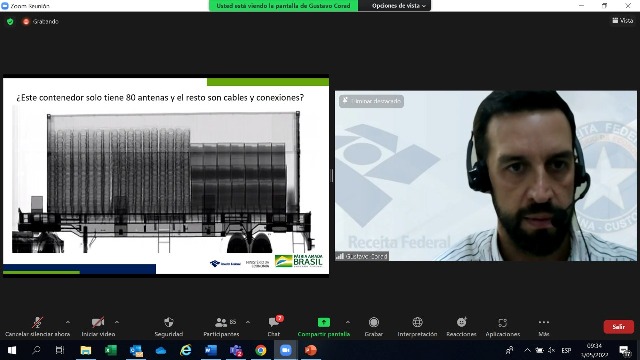Click the Eliminar destacado button
640x360 pixels.
pos(371,101)
